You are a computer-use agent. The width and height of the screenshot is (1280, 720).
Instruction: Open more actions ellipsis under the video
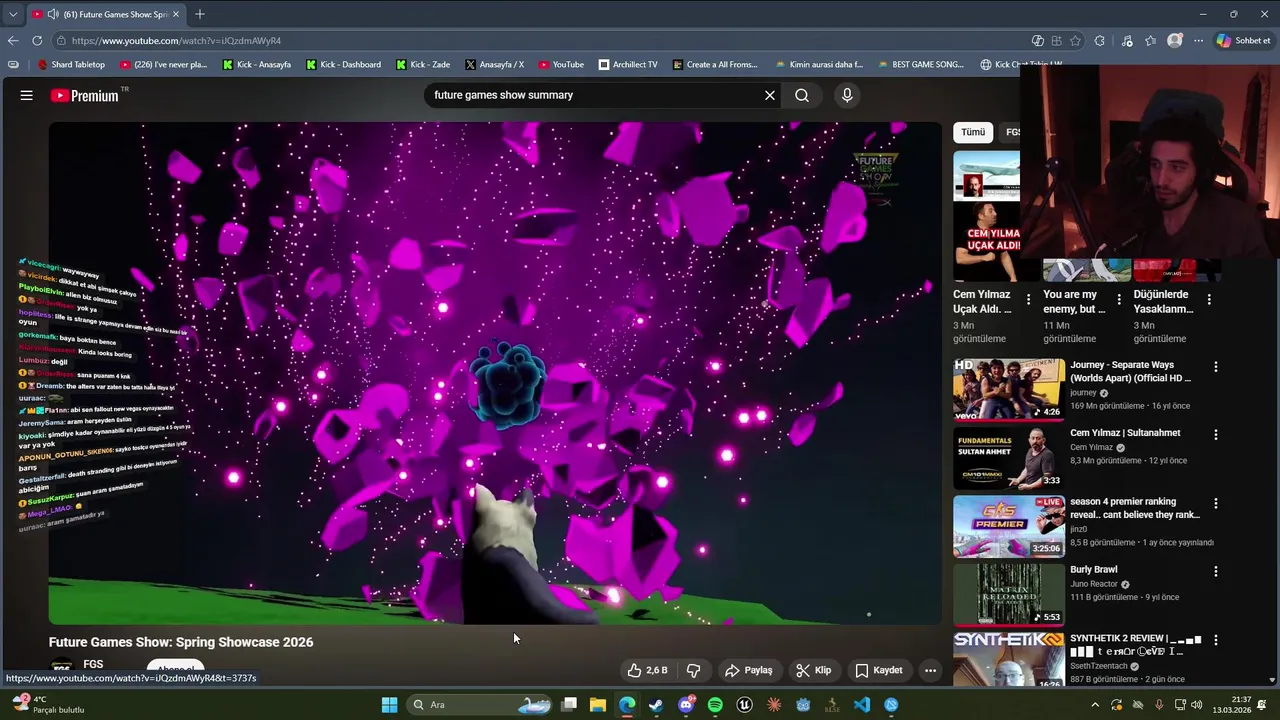[x=930, y=670]
